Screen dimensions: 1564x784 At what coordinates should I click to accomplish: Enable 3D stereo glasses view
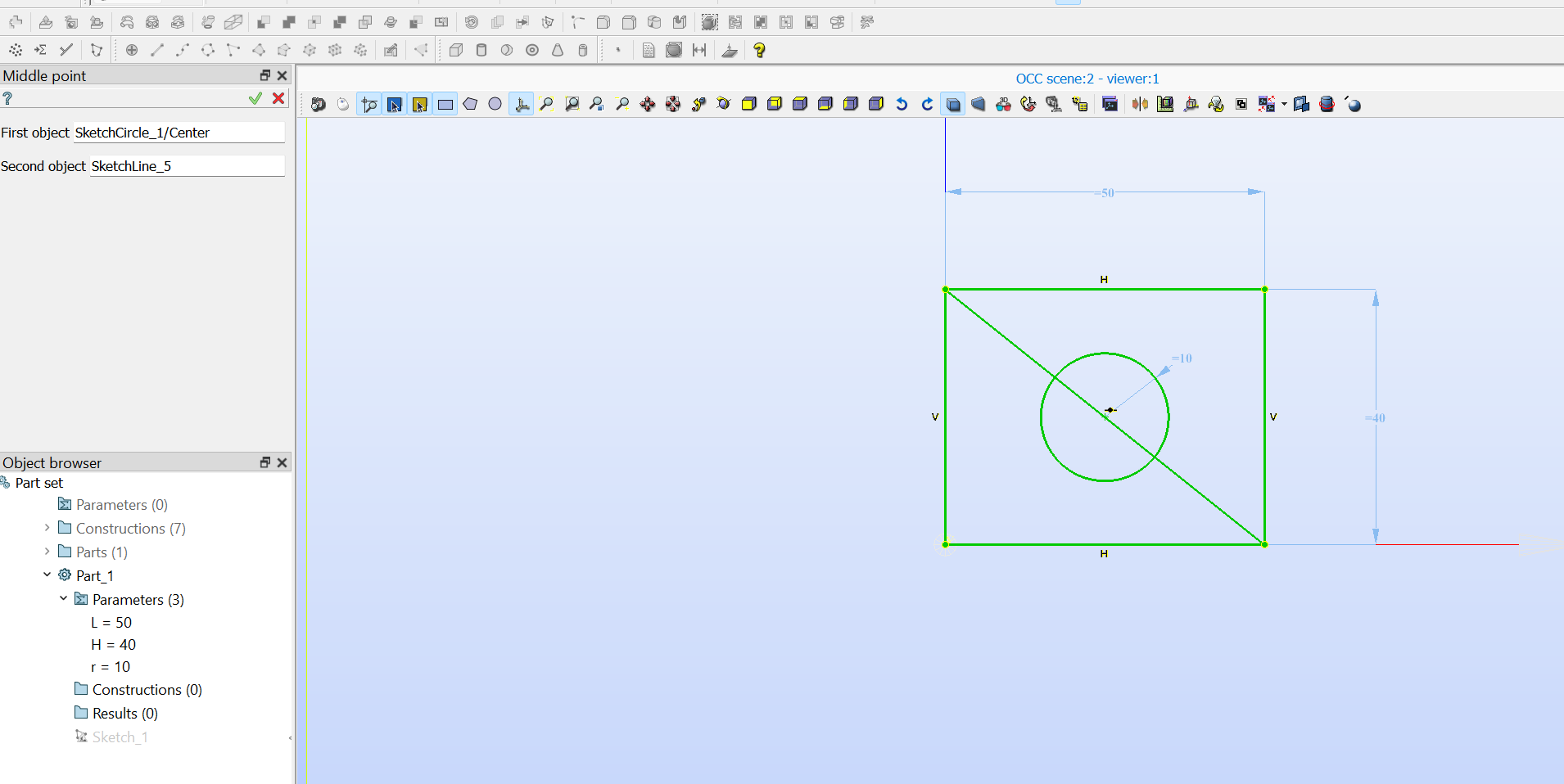pos(1003,104)
